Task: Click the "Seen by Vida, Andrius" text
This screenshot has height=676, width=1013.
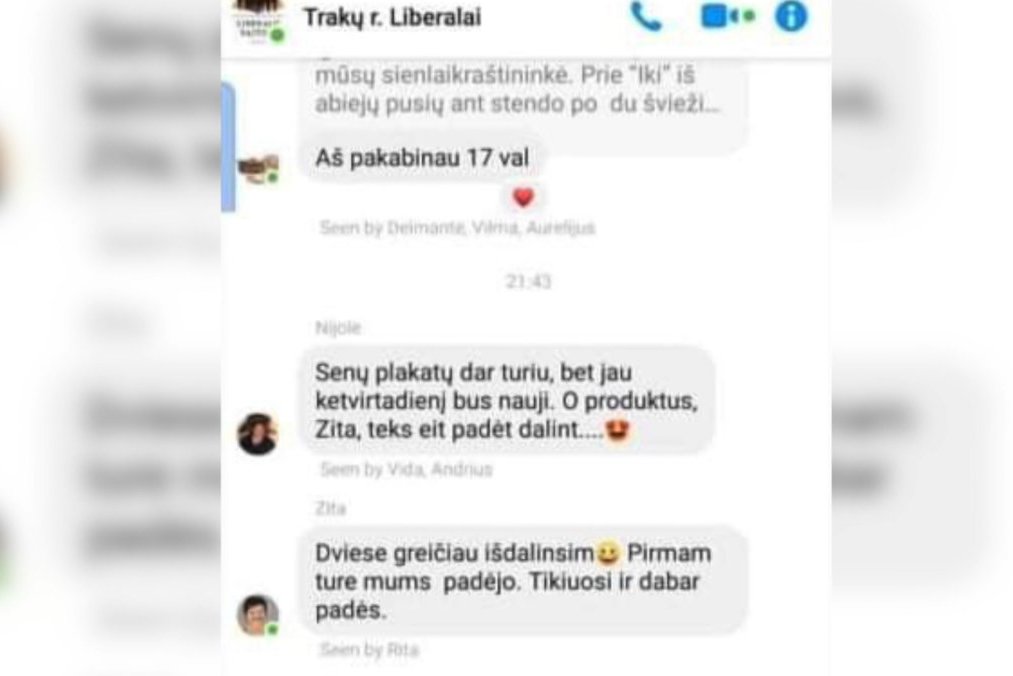Action: [406, 469]
